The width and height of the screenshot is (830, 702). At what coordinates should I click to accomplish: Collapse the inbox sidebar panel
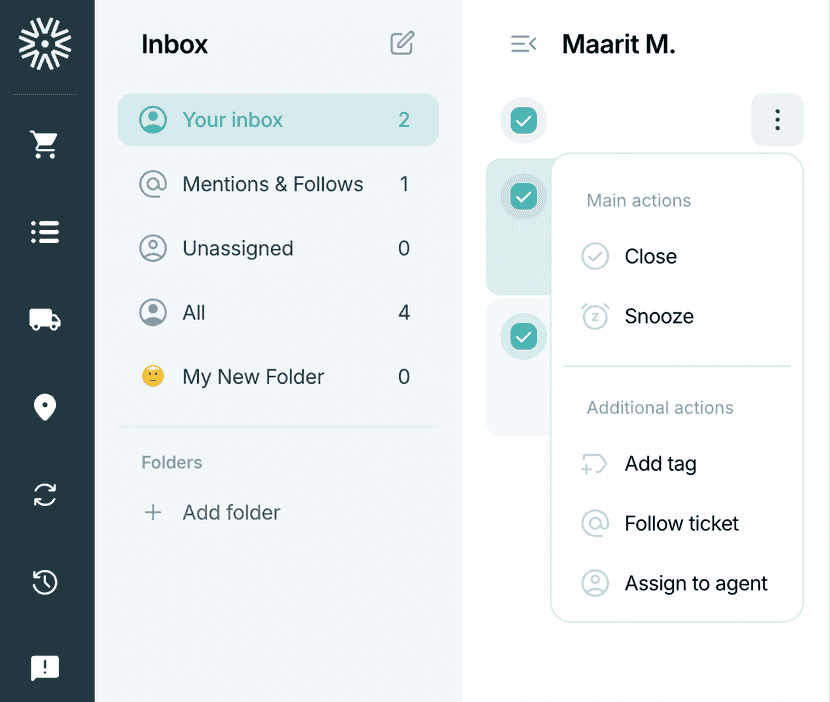coord(524,43)
